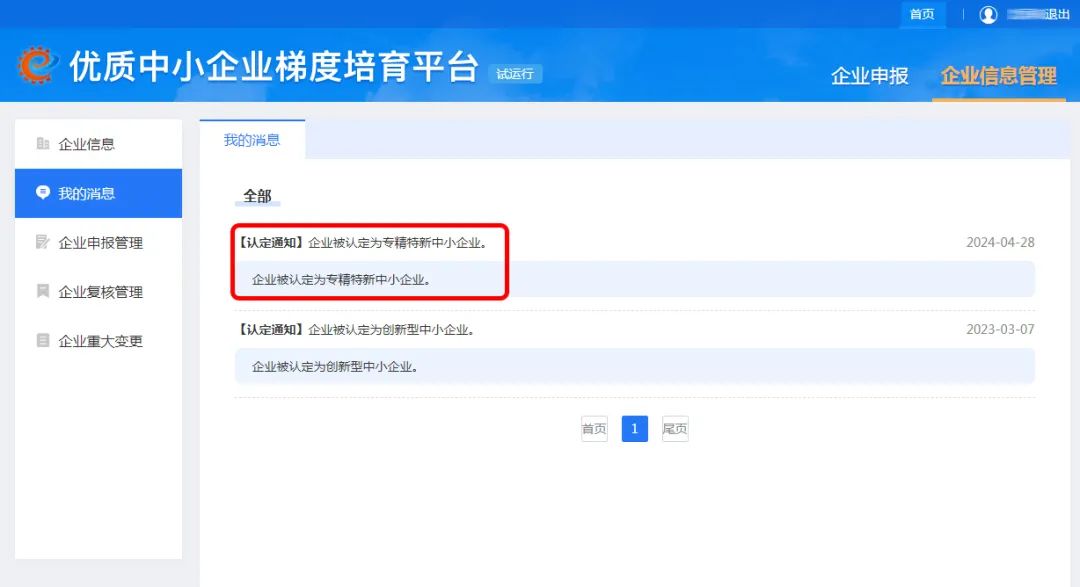Select page 1 in the pagination
This screenshot has width=1080, height=587.
click(634, 428)
